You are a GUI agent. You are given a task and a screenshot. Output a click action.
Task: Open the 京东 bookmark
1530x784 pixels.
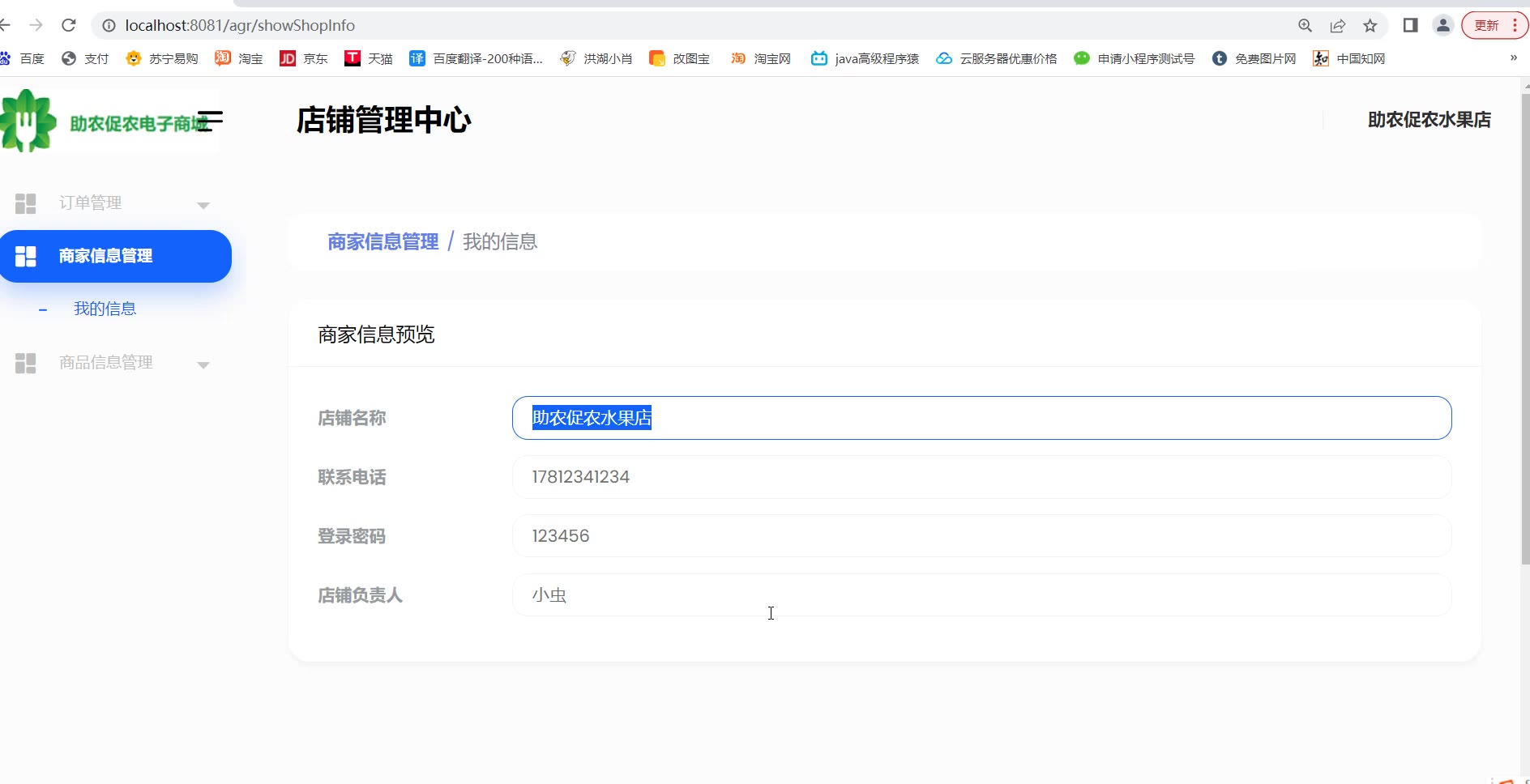pyautogui.click(x=304, y=58)
